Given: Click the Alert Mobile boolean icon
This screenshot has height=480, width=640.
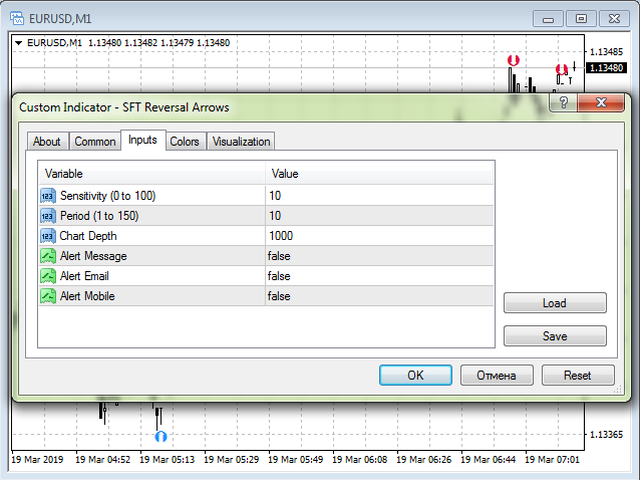Looking at the screenshot, I should tap(48, 296).
